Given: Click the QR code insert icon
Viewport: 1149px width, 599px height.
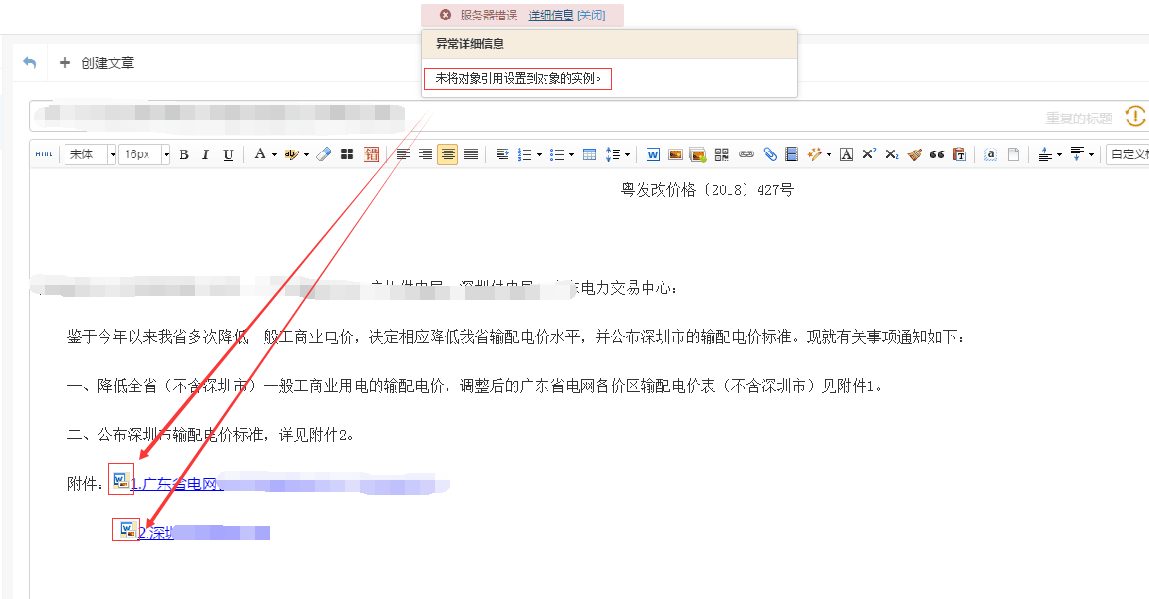Looking at the screenshot, I should coord(721,155).
